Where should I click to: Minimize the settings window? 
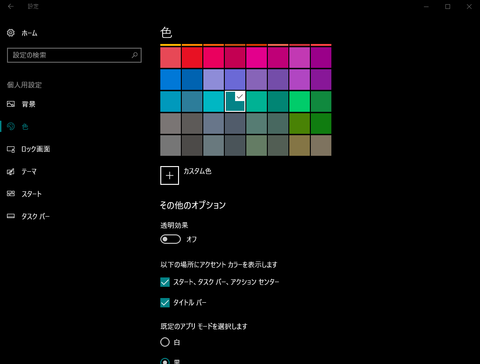(x=426, y=6)
